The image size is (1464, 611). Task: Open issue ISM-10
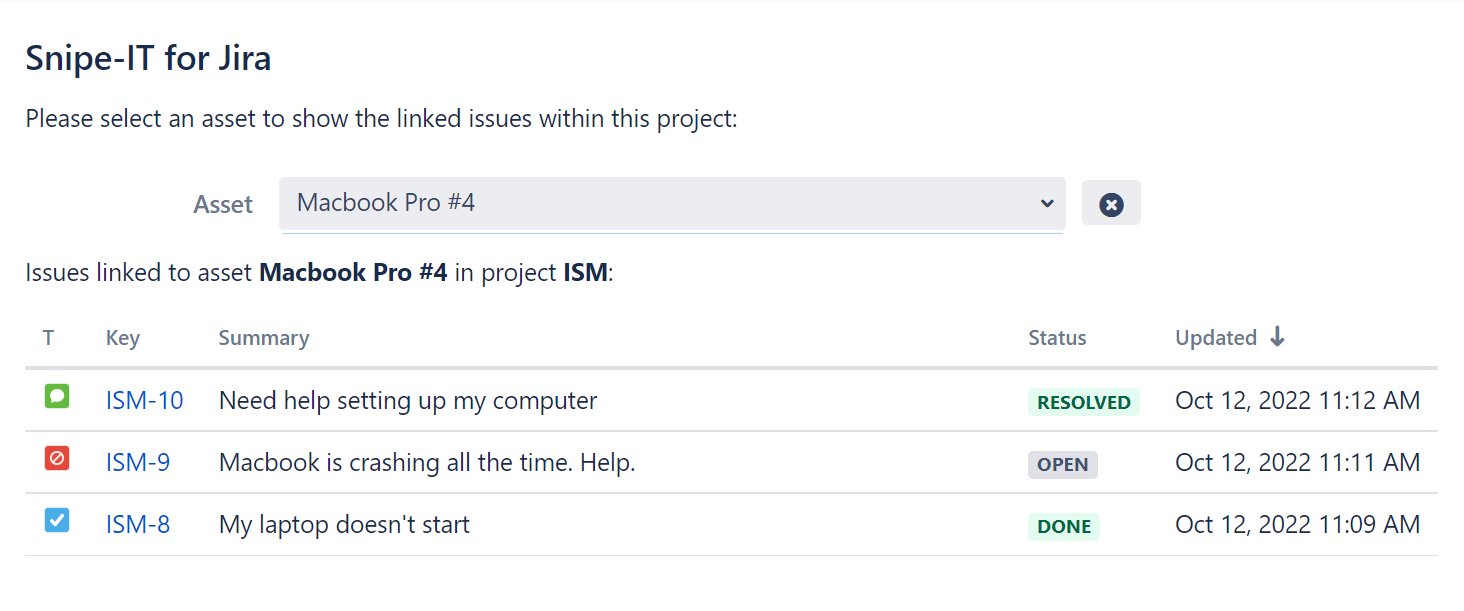[144, 400]
